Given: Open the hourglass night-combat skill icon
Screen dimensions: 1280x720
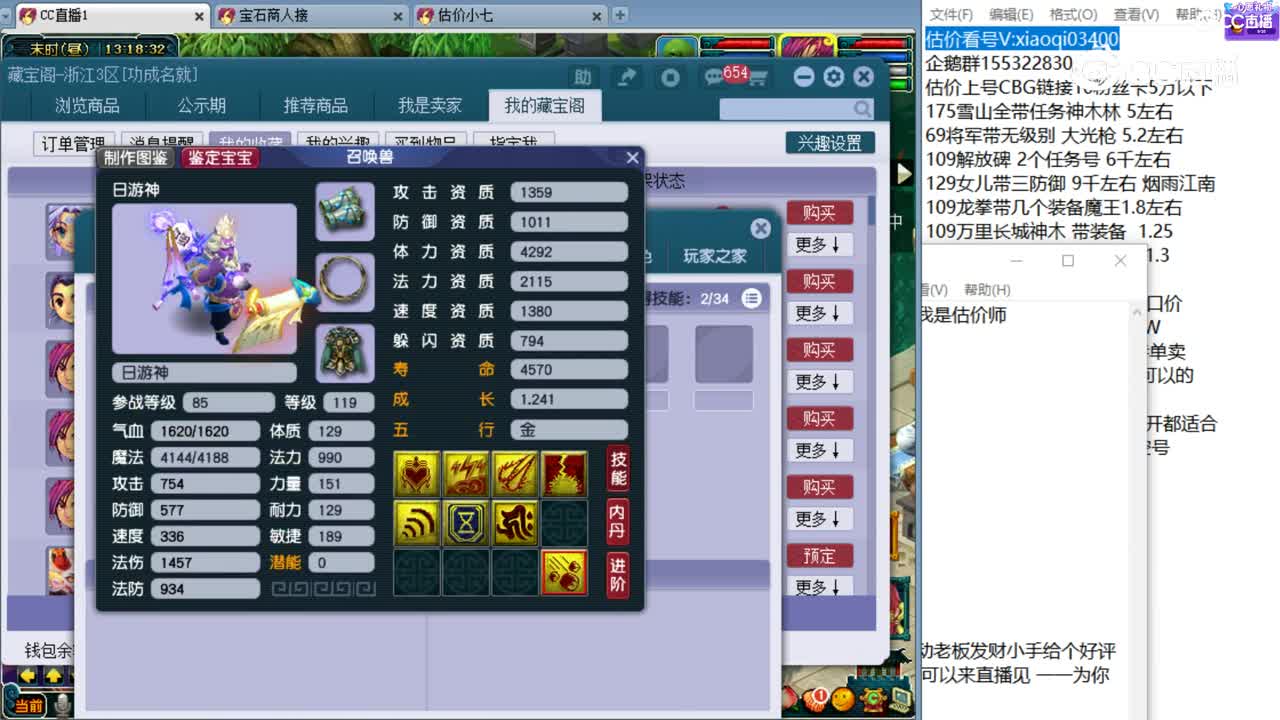Looking at the screenshot, I should (x=466, y=522).
